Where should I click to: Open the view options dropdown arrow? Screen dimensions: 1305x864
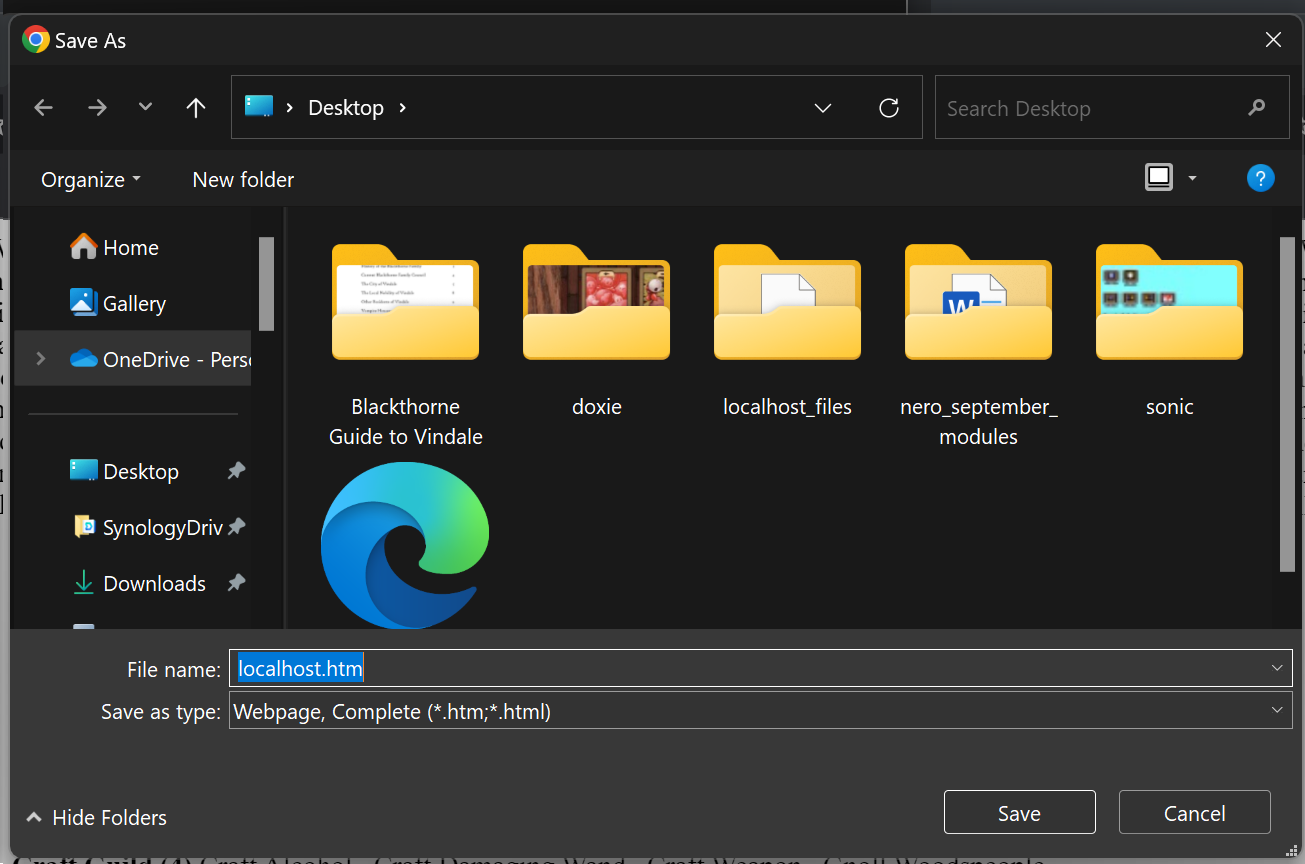point(1192,179)
